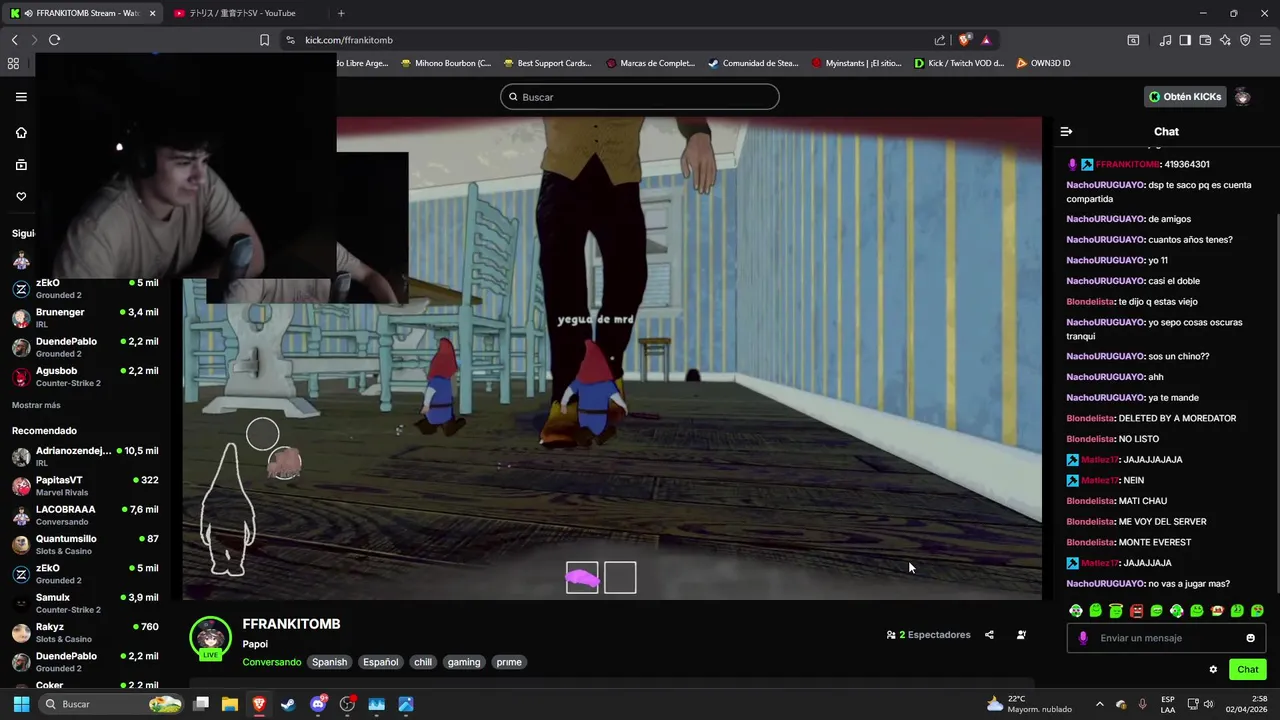The width and height of the screenshot is (1280, 720).
Task: Open Brave Shields icon in address bar
Action: tap(964, 40)
